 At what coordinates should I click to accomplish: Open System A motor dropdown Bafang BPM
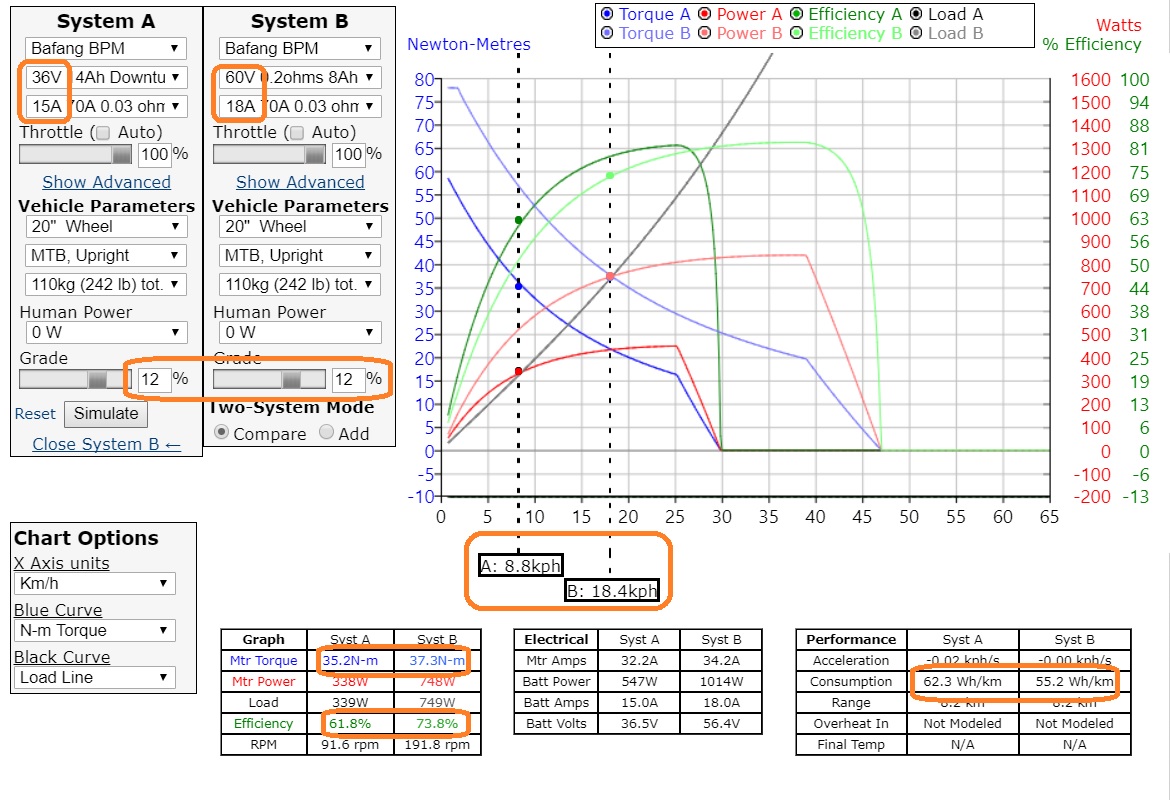coord(105,49)
